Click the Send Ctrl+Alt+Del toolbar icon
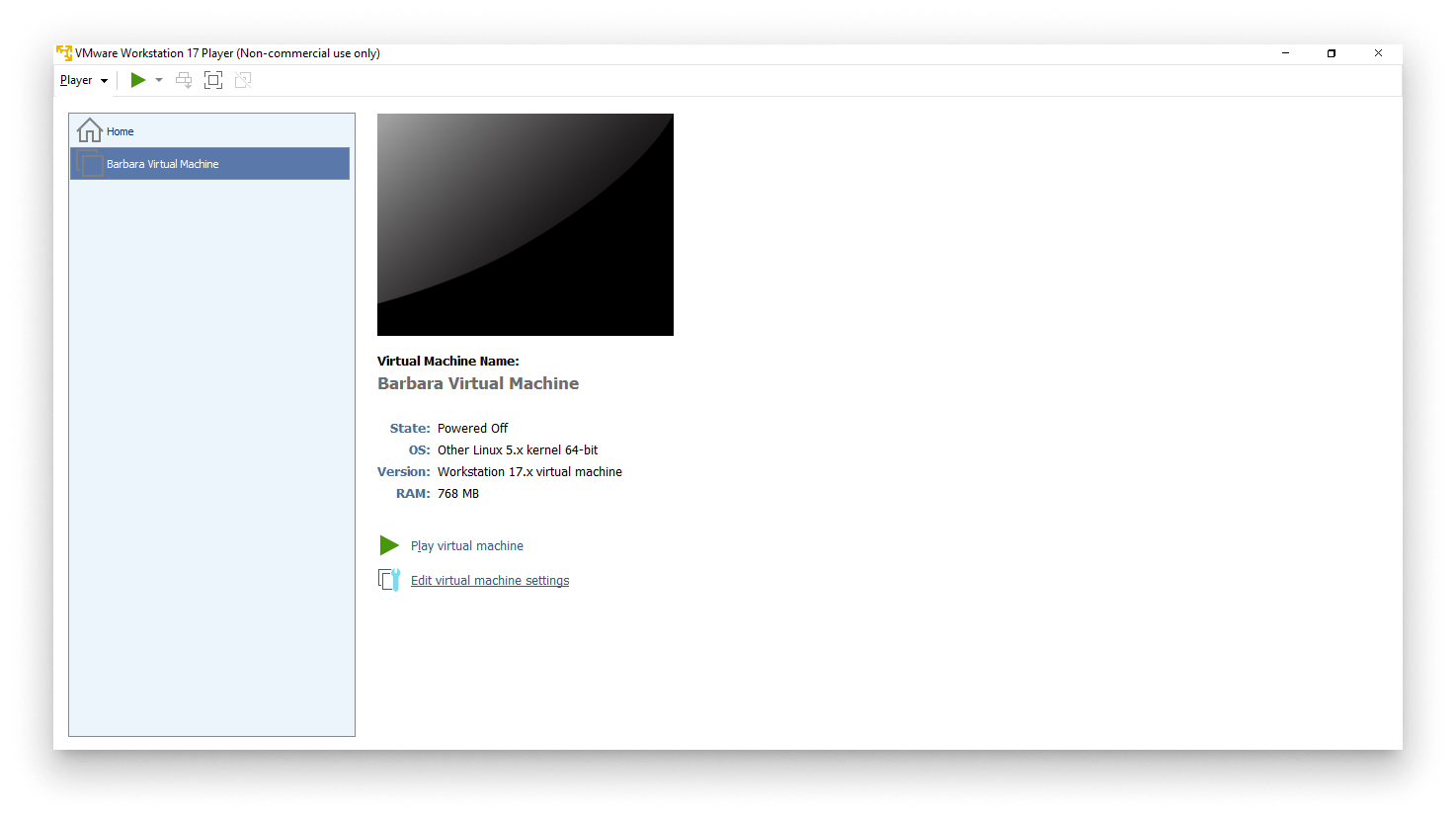1456x814 pixels. pyautogui.click(x=184, y=80)
